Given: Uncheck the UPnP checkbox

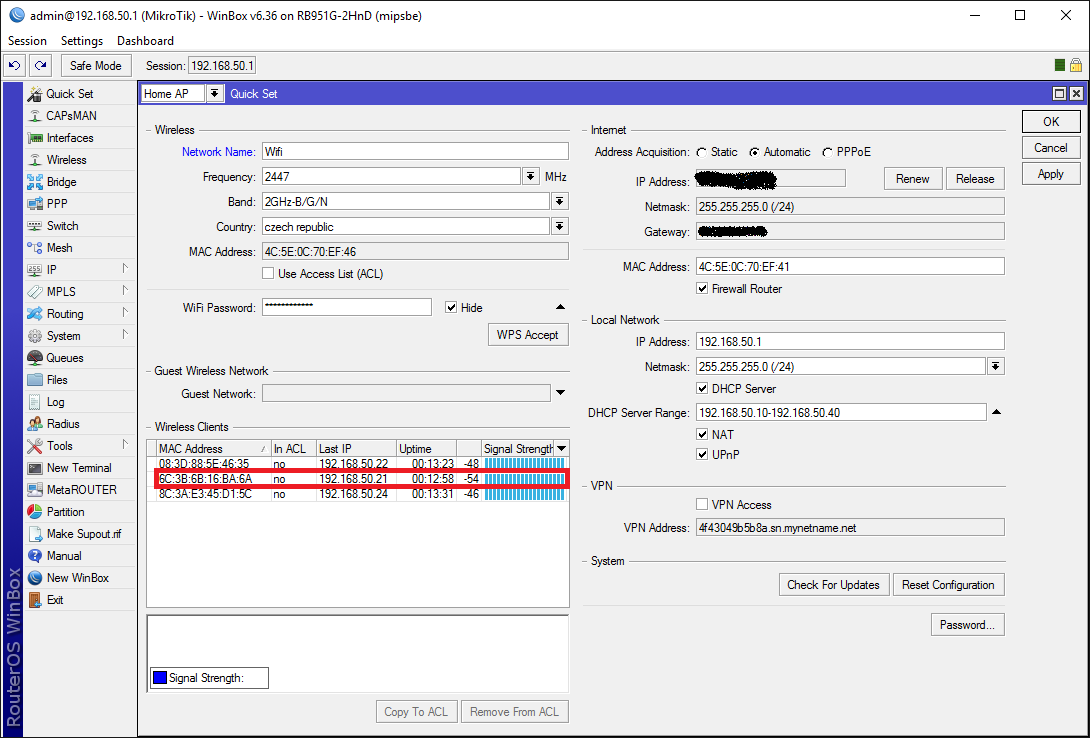Looking at the screenshot, I should [x=703, y=455].
